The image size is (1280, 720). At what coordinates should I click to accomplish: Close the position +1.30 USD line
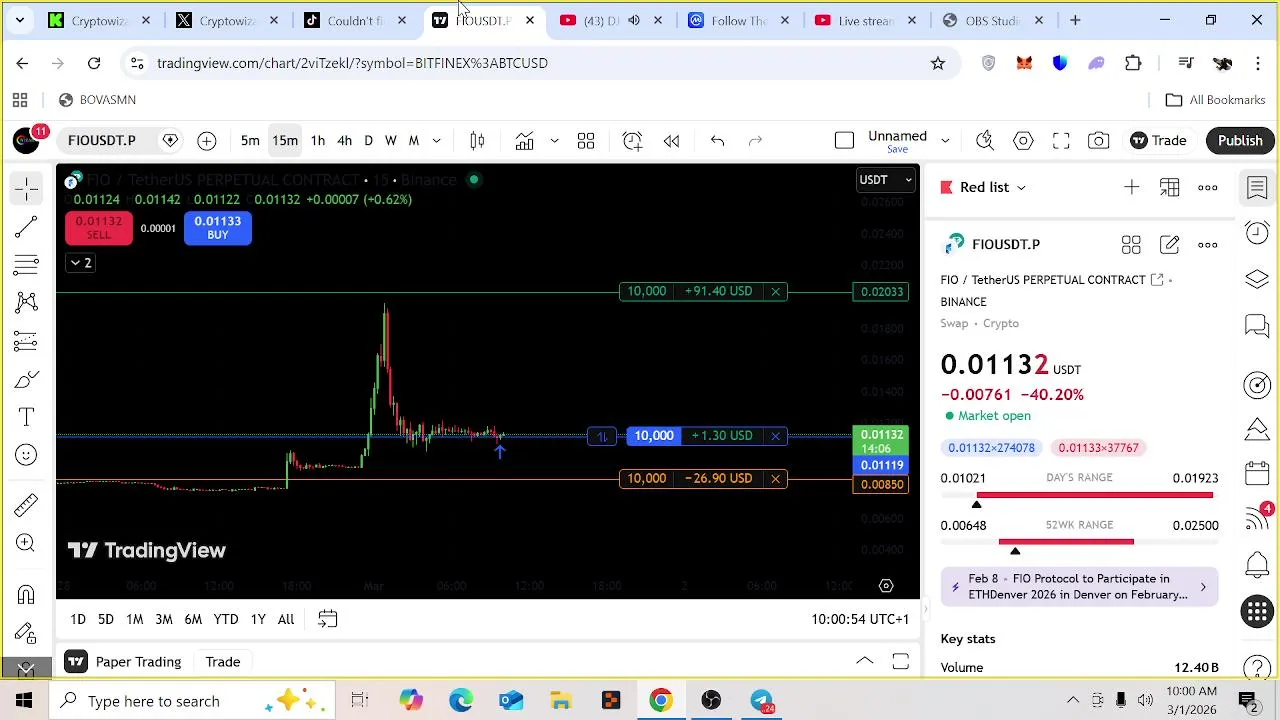[x=775, y=436]
